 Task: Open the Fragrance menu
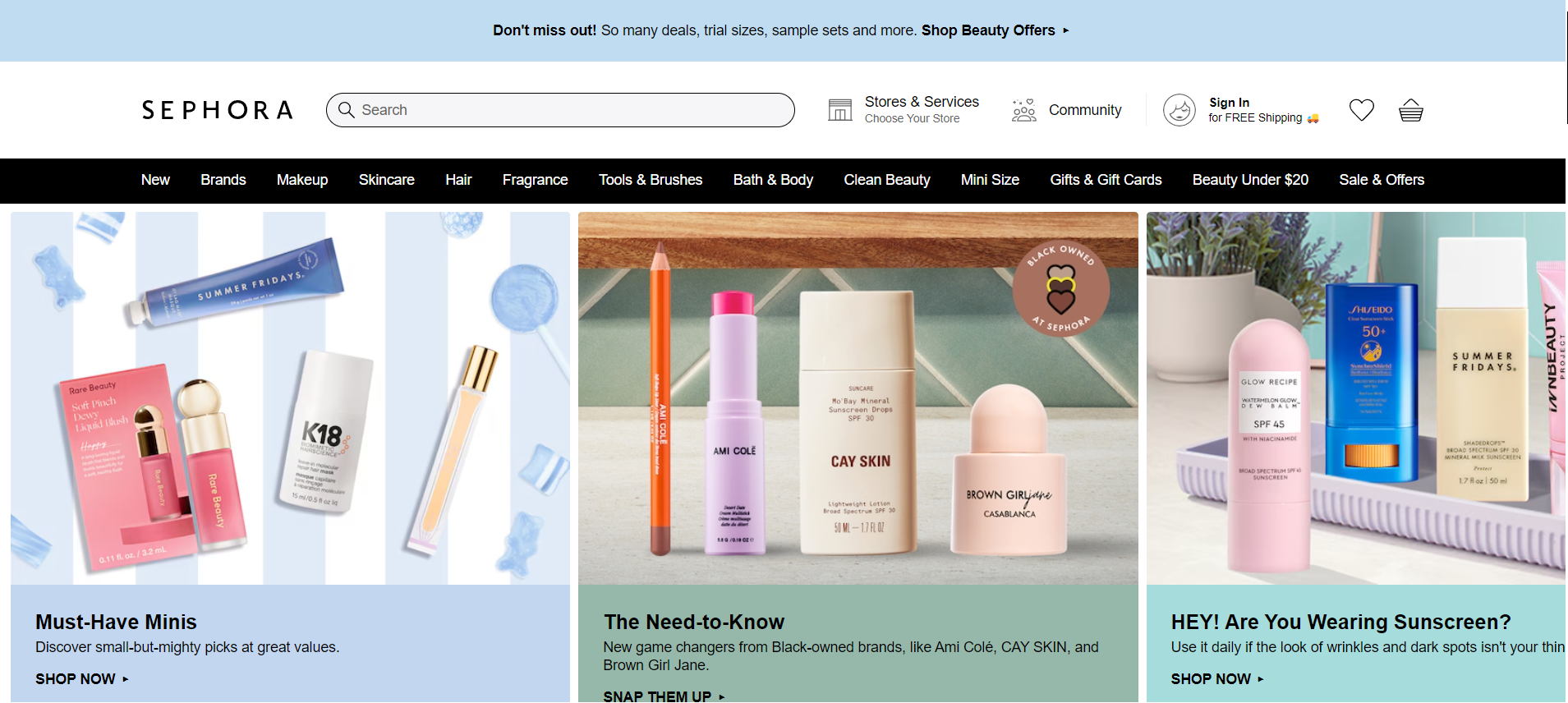[535, 180]
